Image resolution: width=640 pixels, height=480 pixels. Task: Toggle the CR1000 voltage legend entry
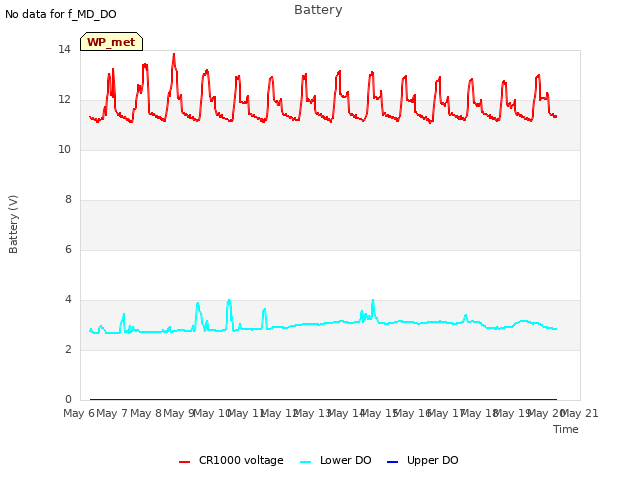click(231, 460)
